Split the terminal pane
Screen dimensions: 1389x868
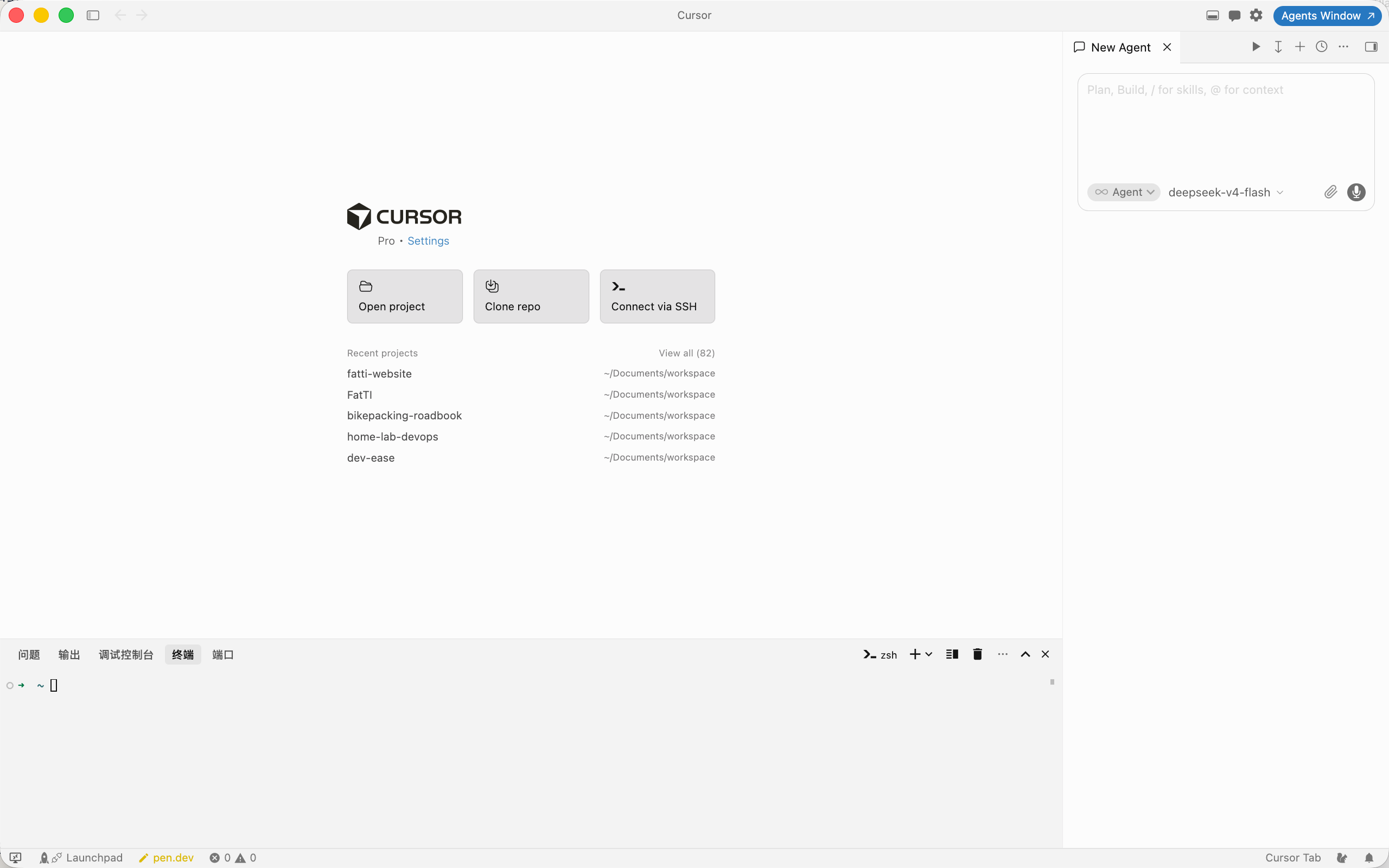[952, 654]
